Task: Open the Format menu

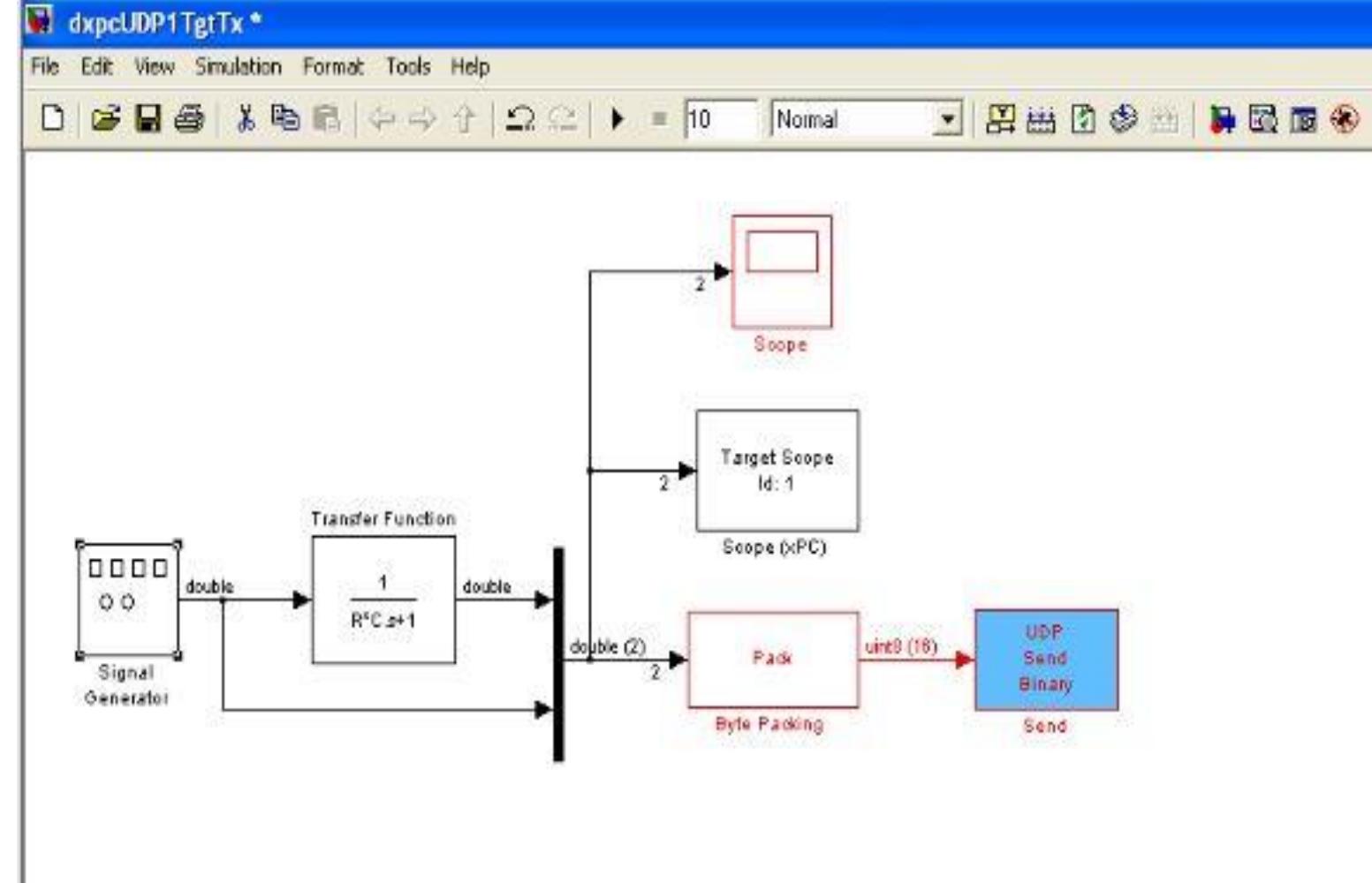Action: [x=333, y=66]
